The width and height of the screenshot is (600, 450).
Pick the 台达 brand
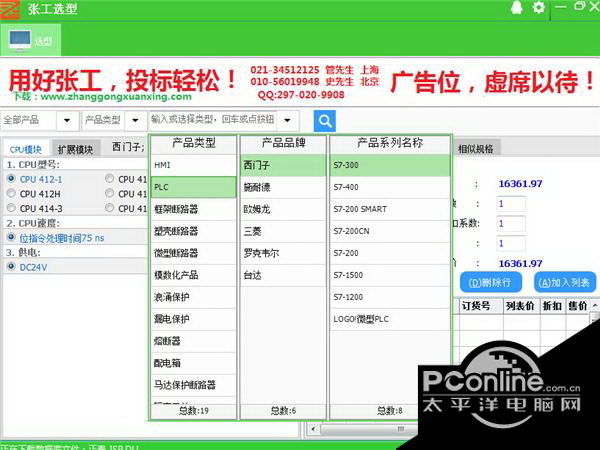(283, 275)
